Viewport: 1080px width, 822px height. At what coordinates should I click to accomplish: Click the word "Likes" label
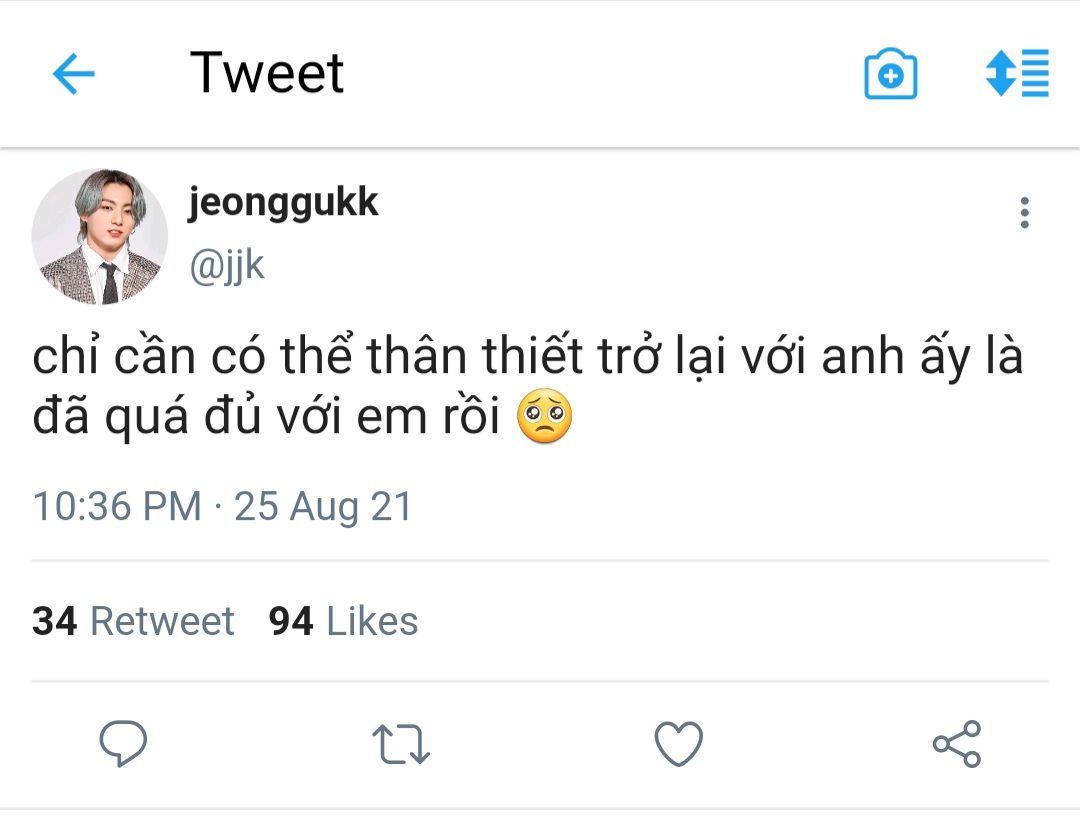[x=372, y=621]
